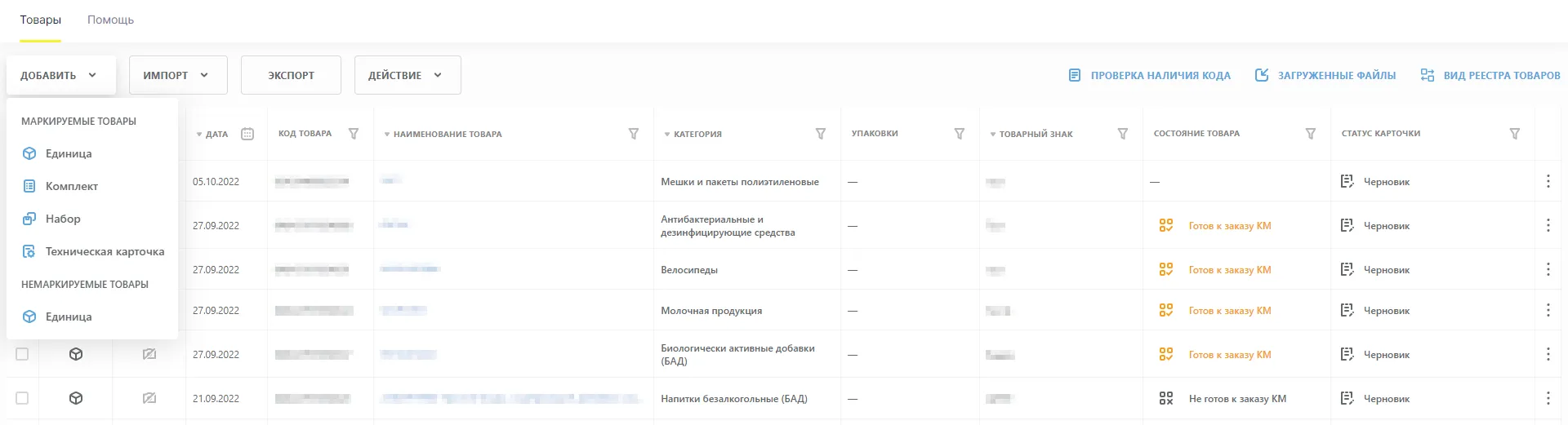Image resolution: width=1568 pixels, height=425 pixels.
Task: Select Техническая карточка menu entry
Action: (x=105, y=251)
